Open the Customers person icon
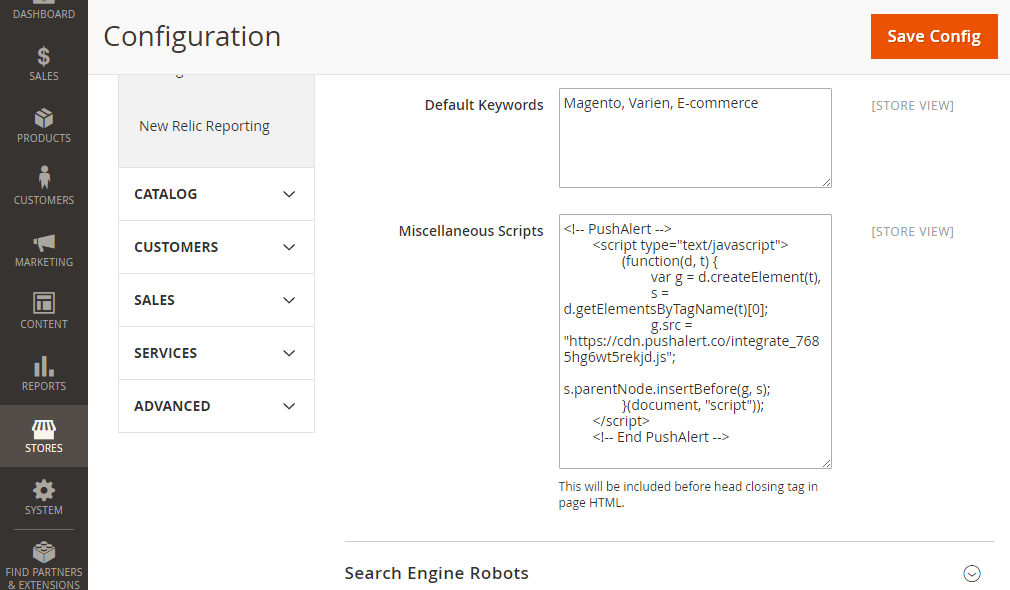The height and width of the screenshot is (590, 1010). 44,177
